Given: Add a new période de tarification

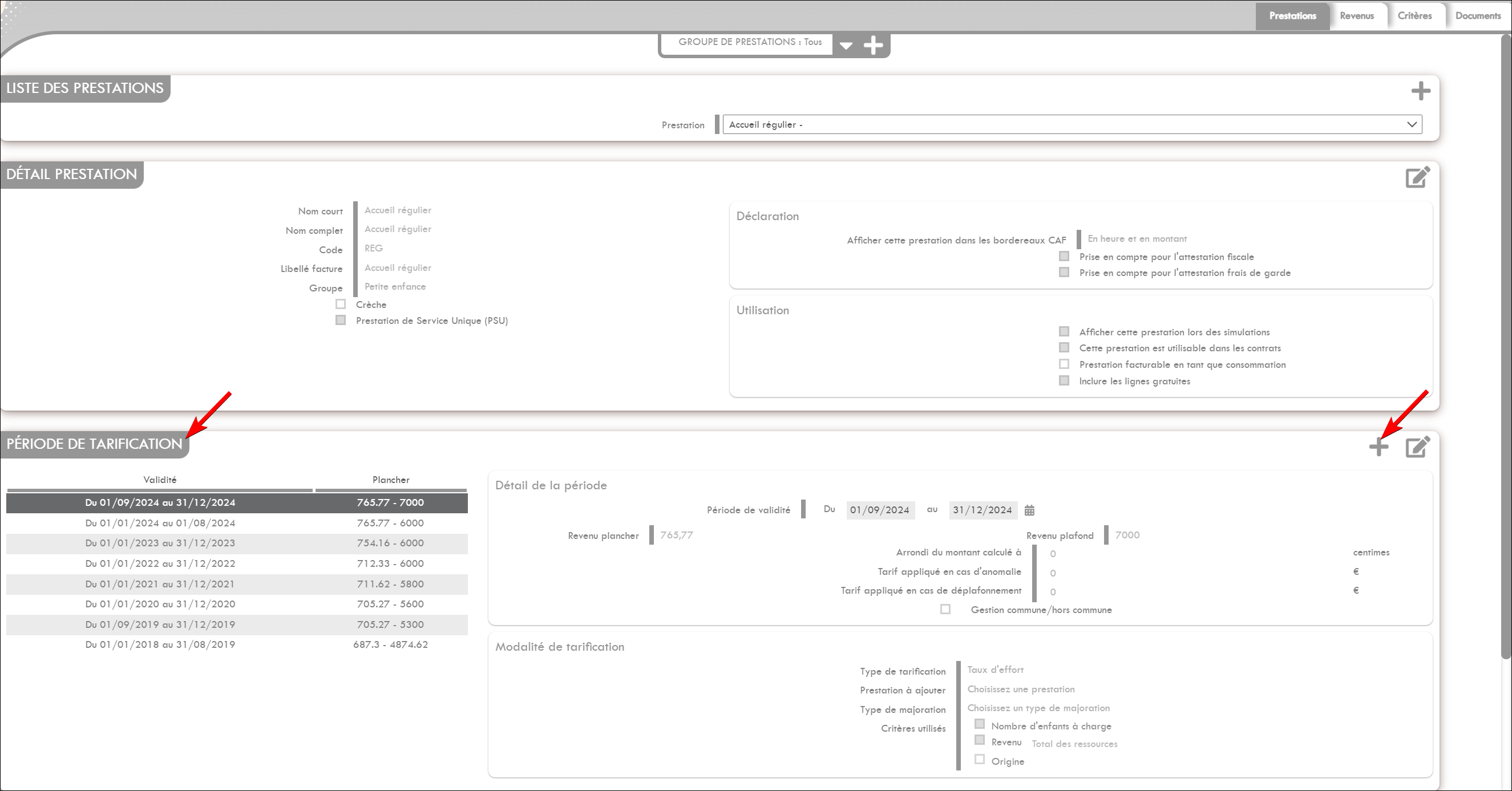Looking at the screenshot, I should pos(1378,447).
